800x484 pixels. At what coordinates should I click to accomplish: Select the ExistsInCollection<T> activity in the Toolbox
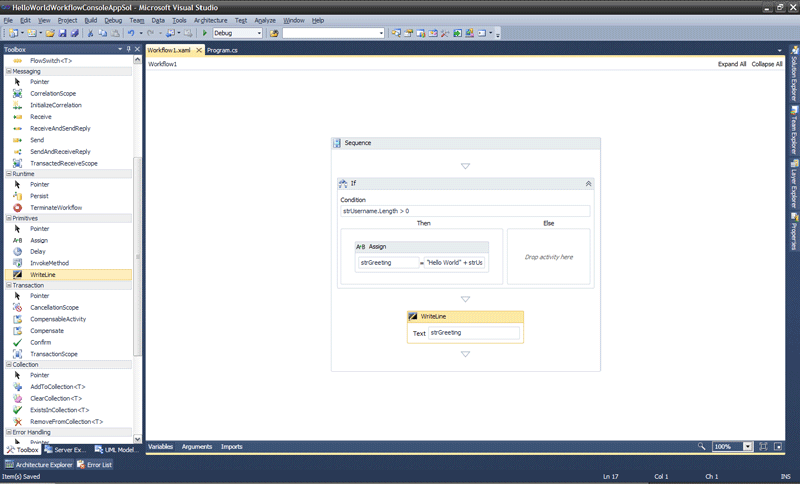(x=68, y=410)
